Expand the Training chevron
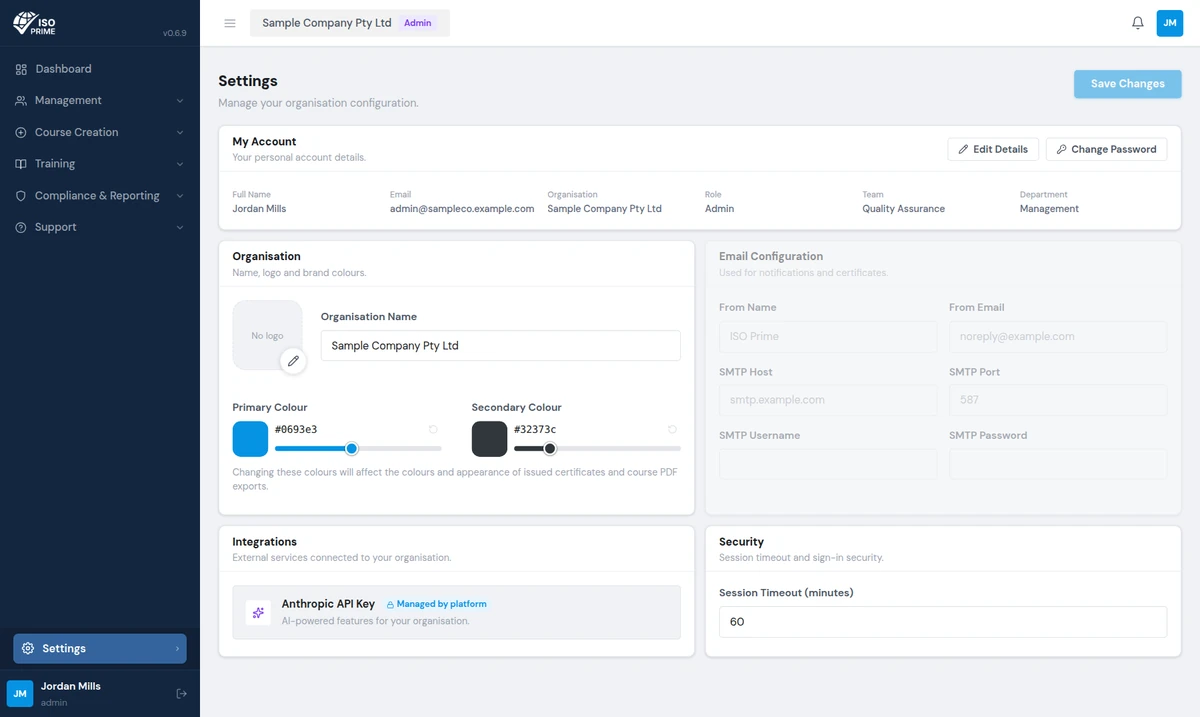The width and height of the screenshot is (1200, 717). click(x=180, y=164)
